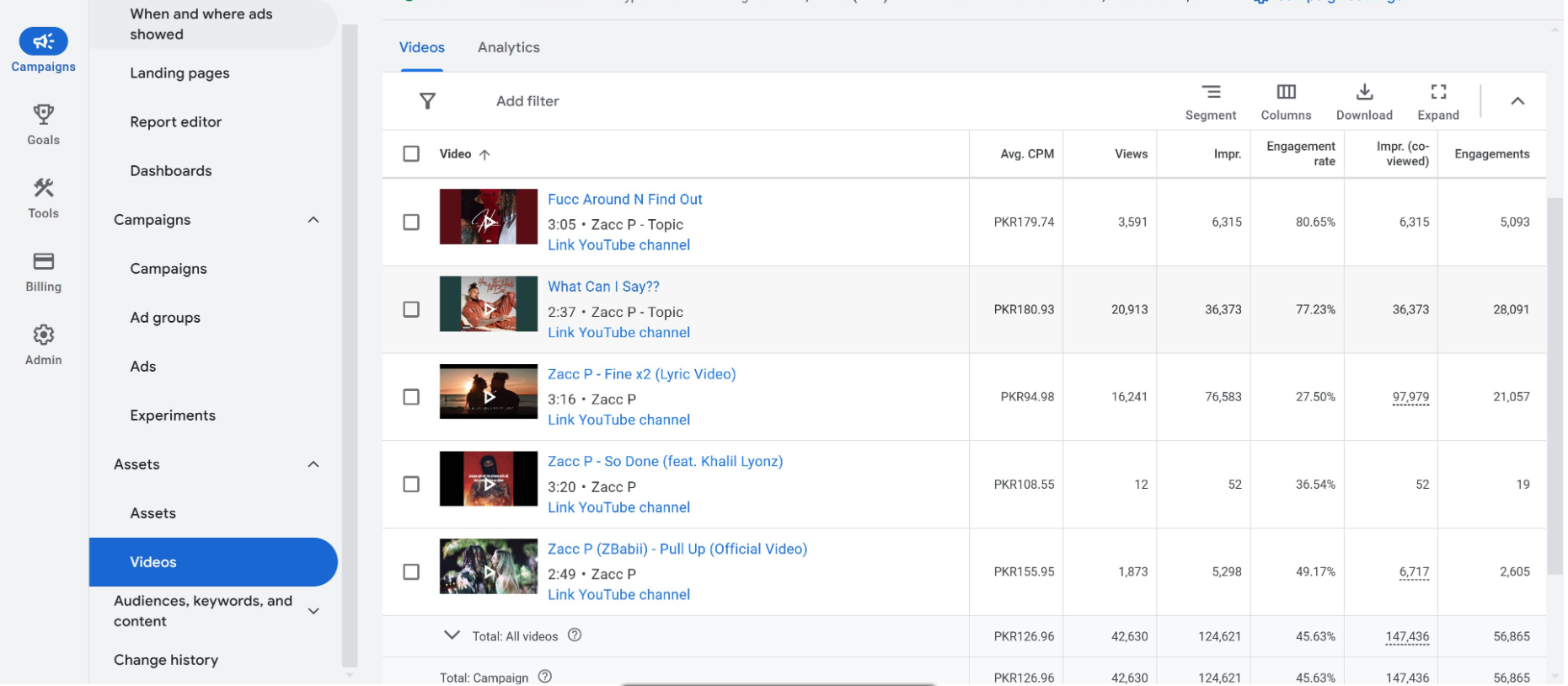The image size is (1568, 686).
Task: Collapse the Campaigns section in sidebar
Action: coord(313,220)
